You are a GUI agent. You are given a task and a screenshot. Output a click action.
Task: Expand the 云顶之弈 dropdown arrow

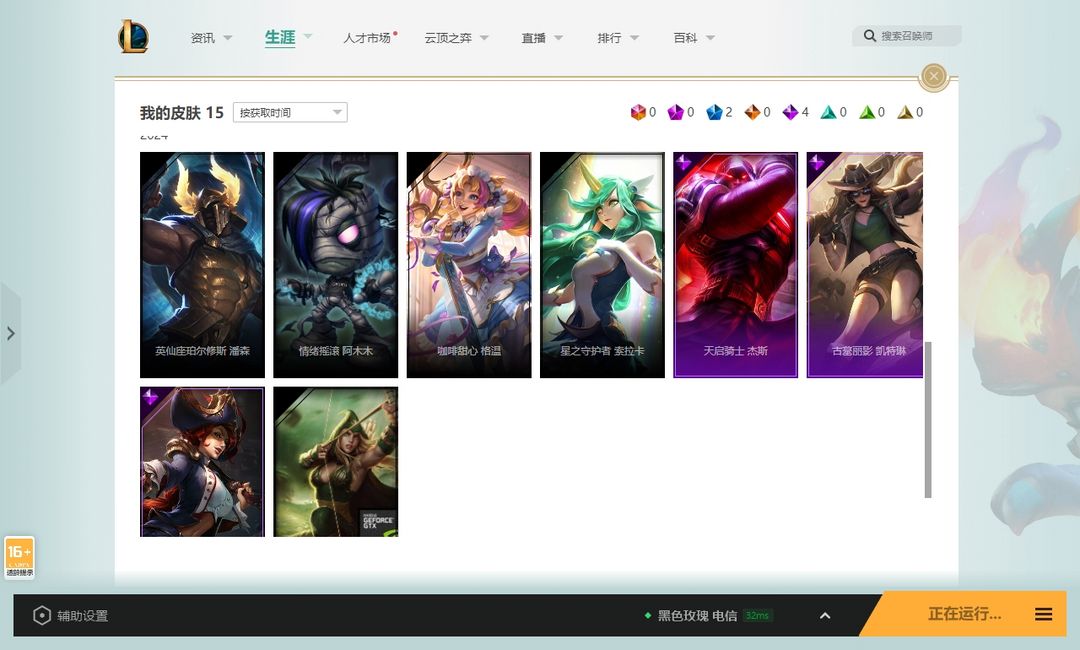click(484, 38)
